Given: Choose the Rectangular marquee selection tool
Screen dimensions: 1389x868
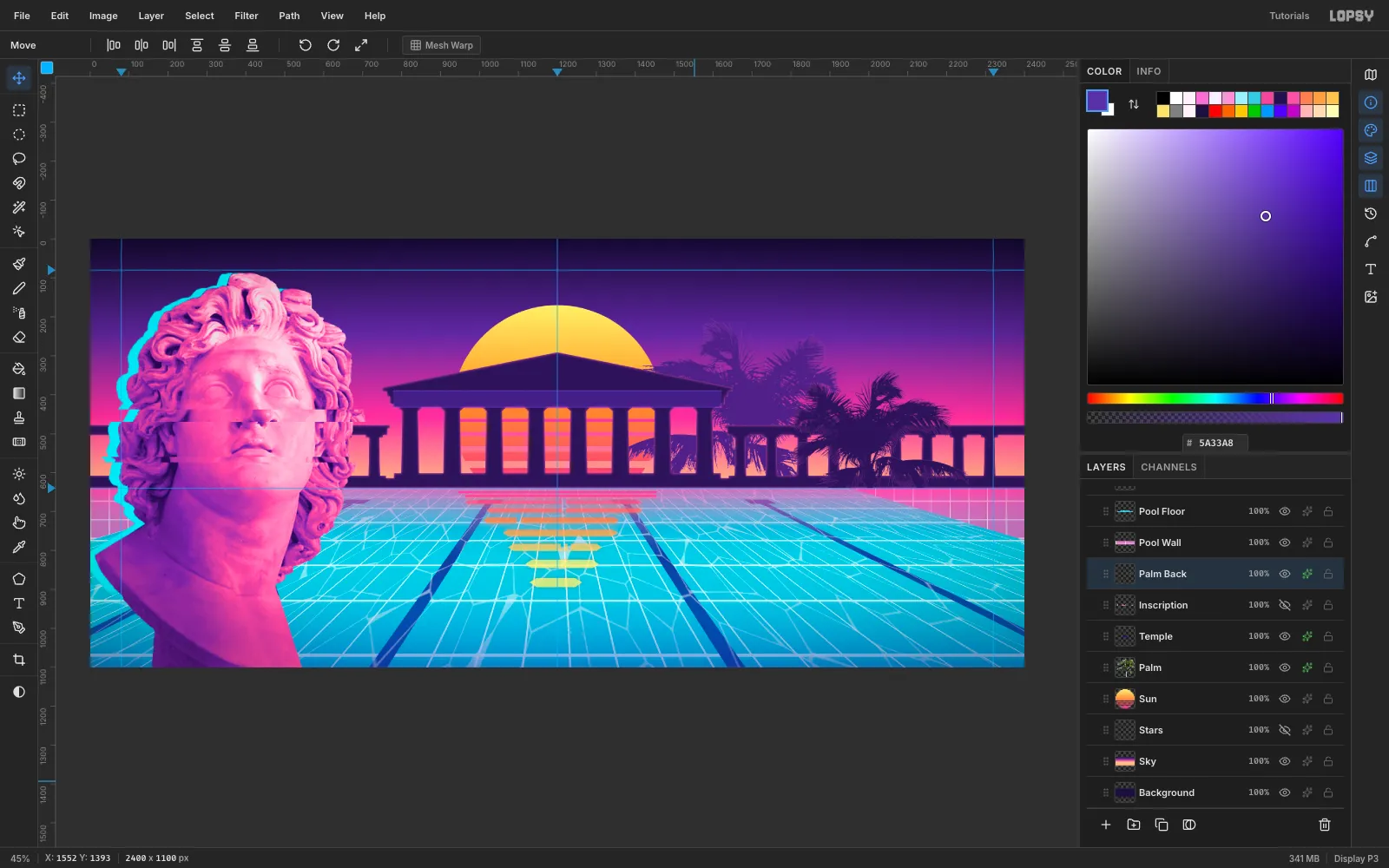Looking at the screenshot, I should 18,110.
